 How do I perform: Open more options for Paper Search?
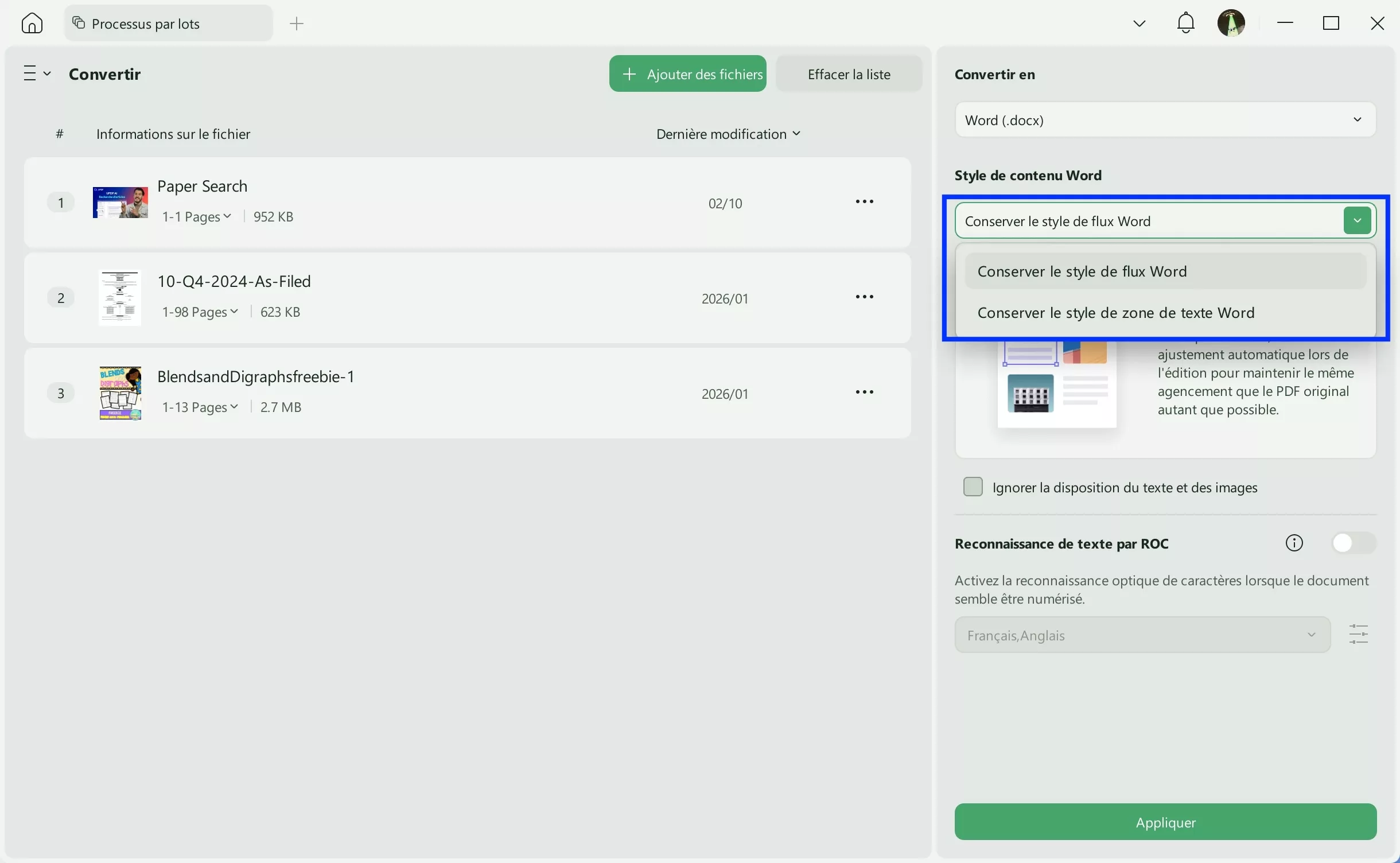[864, 201]
